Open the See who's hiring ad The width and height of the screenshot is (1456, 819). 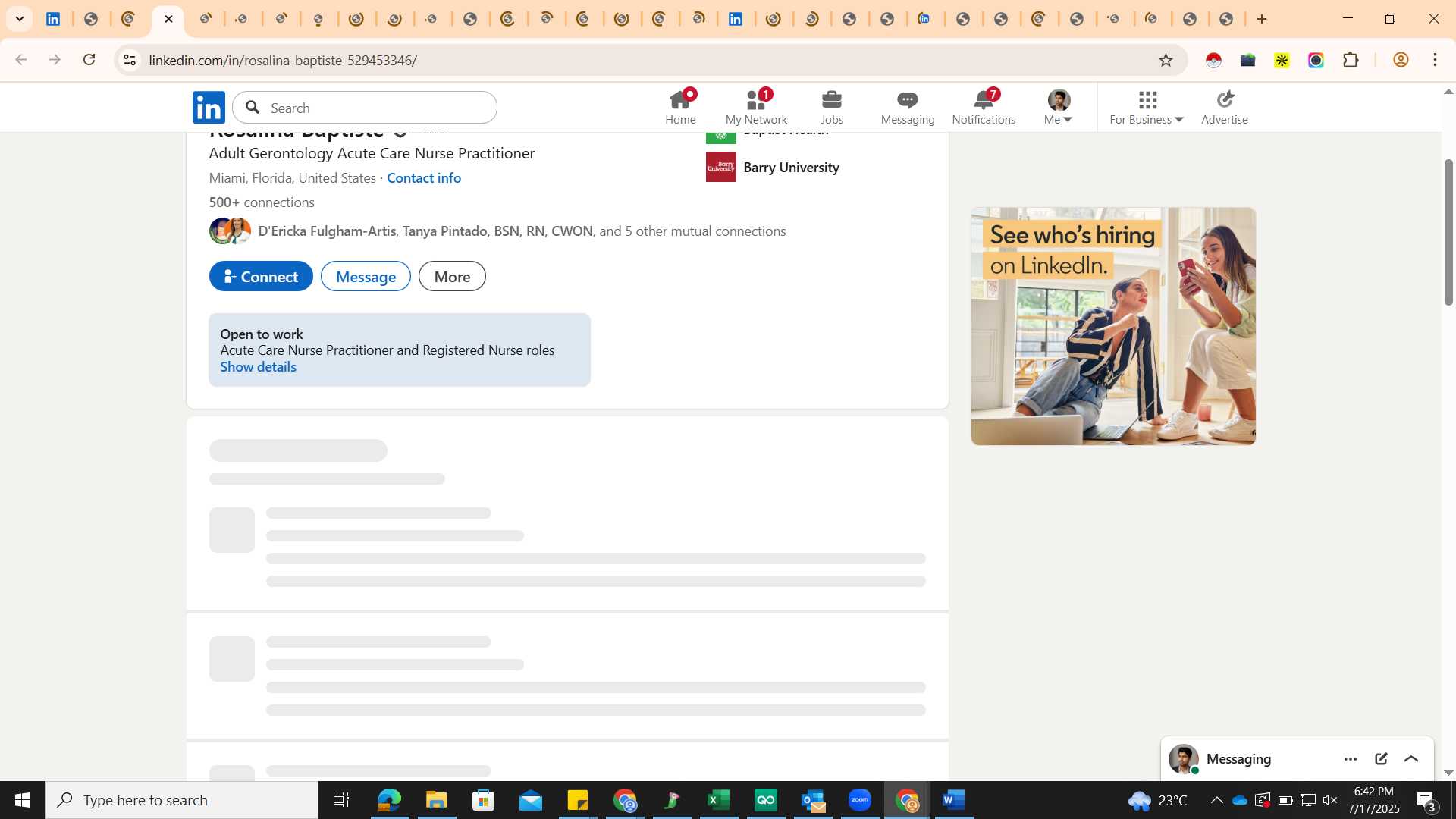tap(1113, 326)
